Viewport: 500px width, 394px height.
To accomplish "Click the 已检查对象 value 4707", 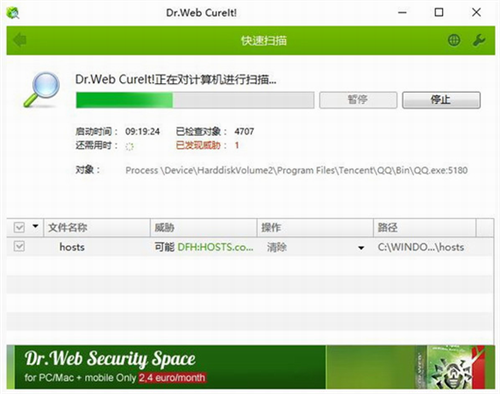I will tap(244, 131).
